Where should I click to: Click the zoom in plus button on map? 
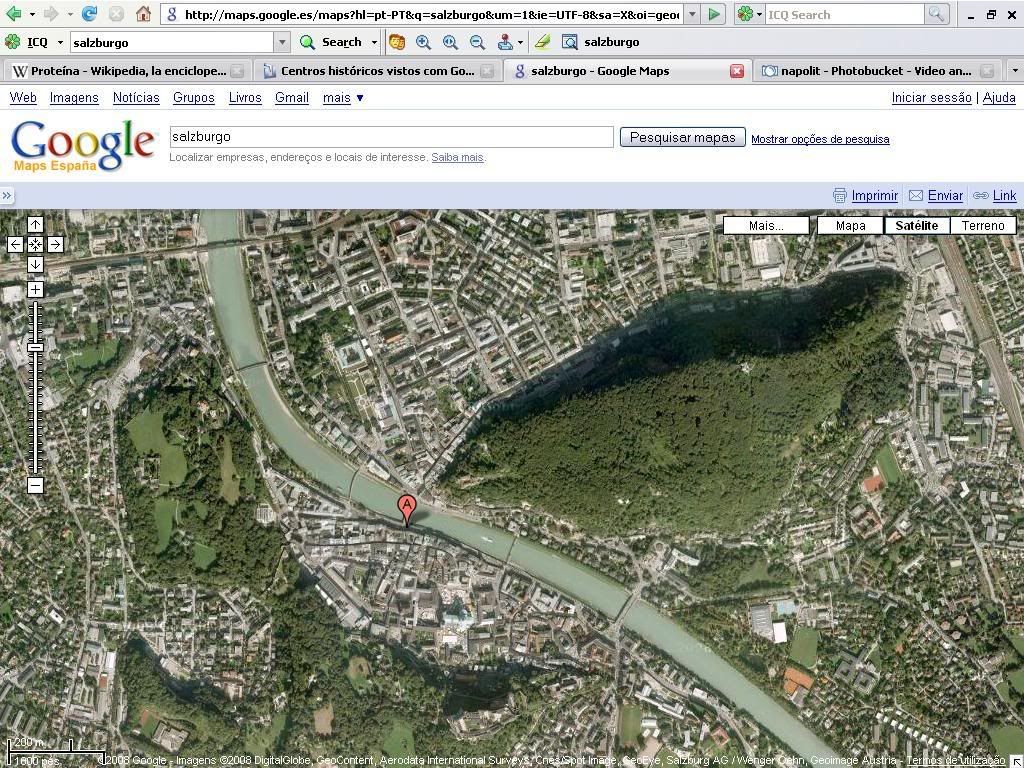(x=35, y=289)
